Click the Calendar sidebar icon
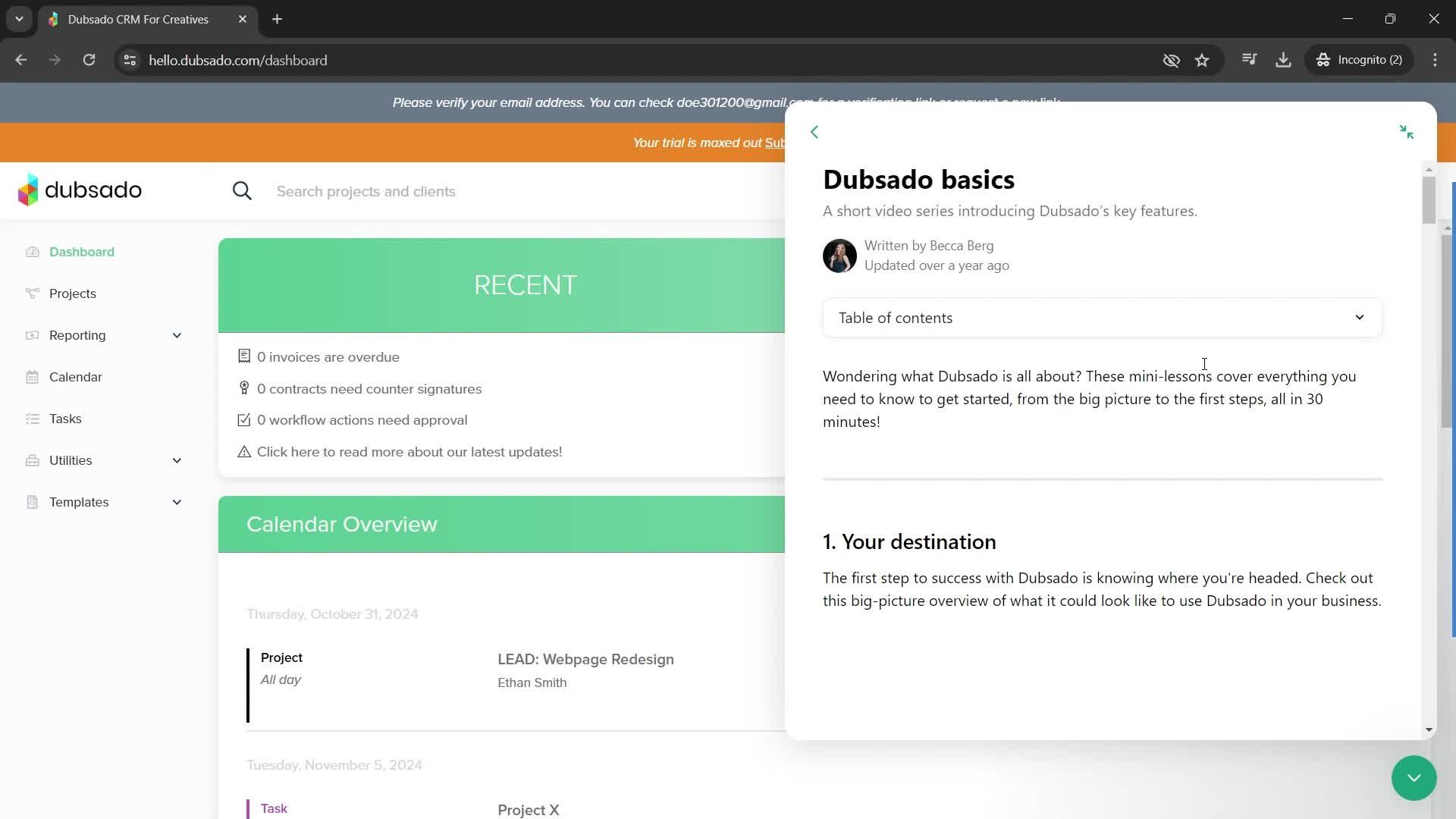The height and width of the screenshot is (819, 1456). [32, 377]
